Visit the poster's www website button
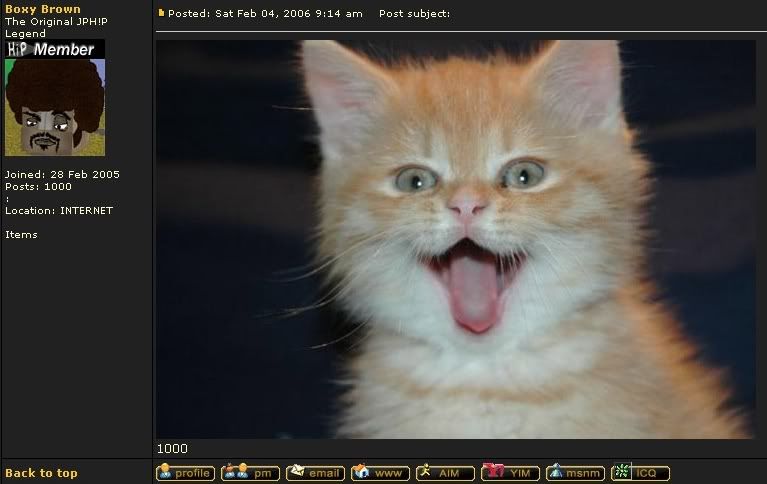The height and width of the screenshot is (484, 767). click(x=381, y=473)
